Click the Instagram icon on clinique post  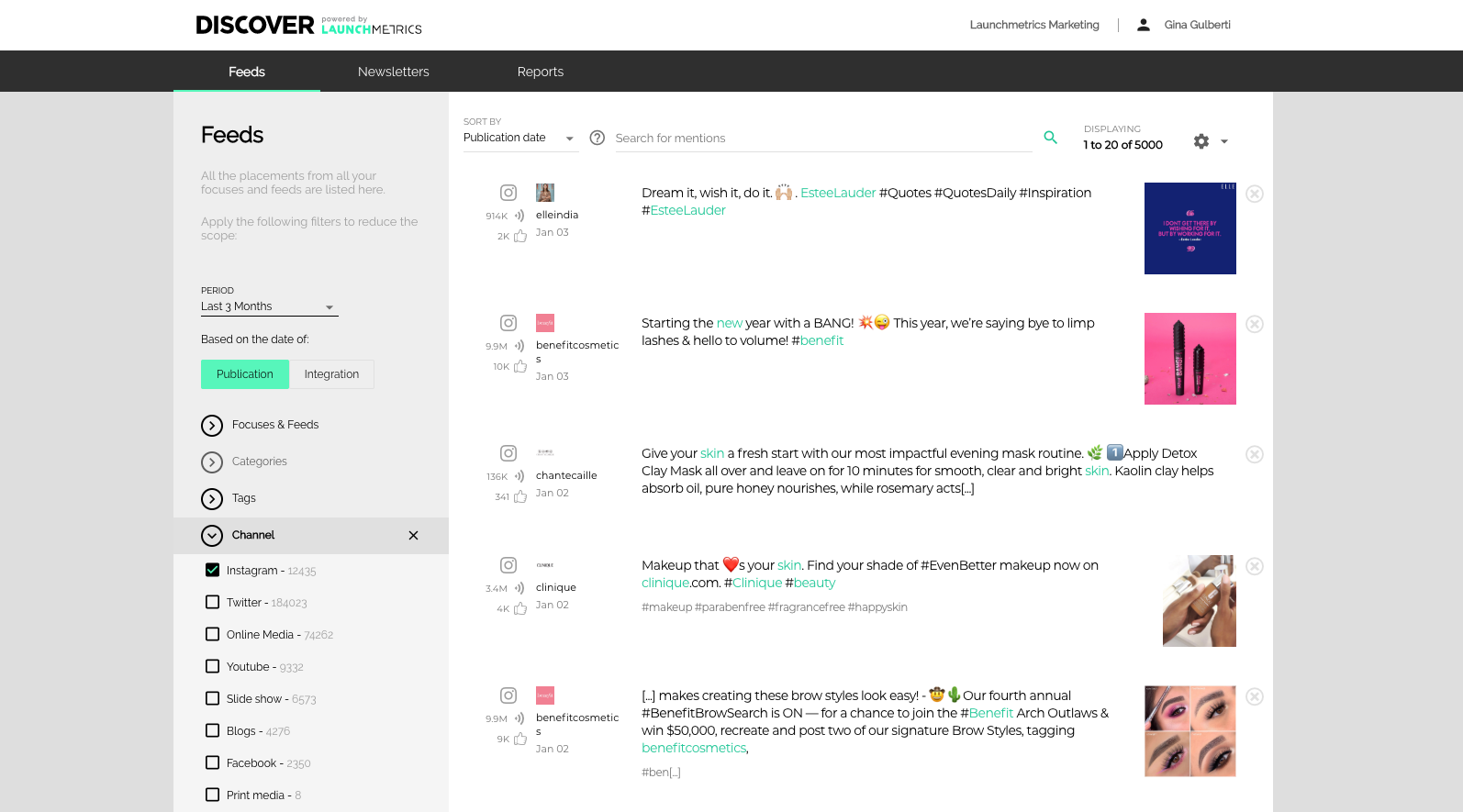pos(508,565)
